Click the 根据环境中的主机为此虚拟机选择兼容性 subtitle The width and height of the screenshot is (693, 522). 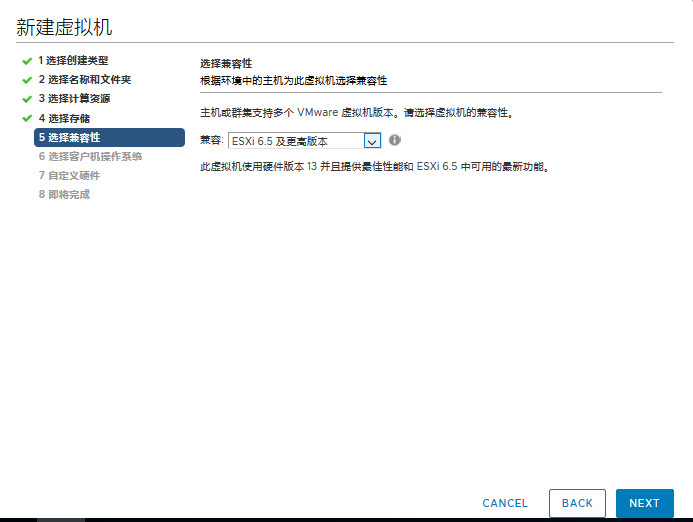[x=293, y=80]
